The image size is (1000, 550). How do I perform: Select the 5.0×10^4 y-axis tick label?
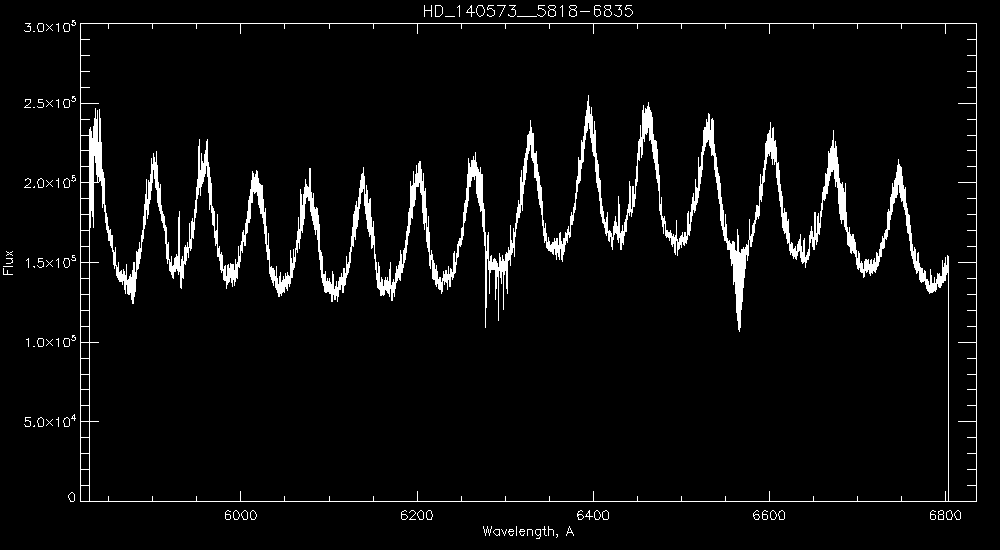(50, 423)
